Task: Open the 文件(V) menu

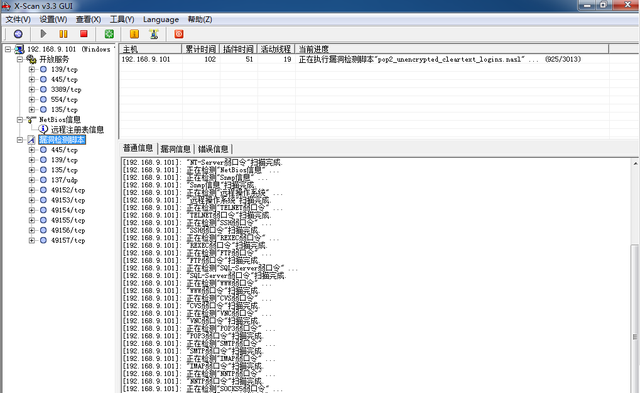Action: click(x=18, y=20)
